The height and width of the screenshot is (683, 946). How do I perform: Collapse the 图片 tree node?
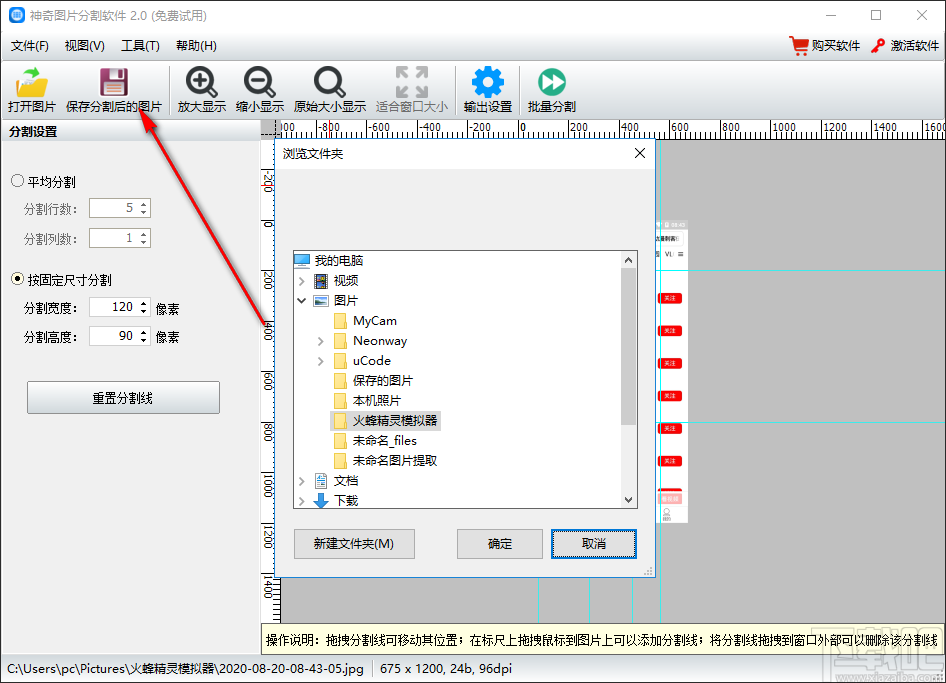coord(302,300)
